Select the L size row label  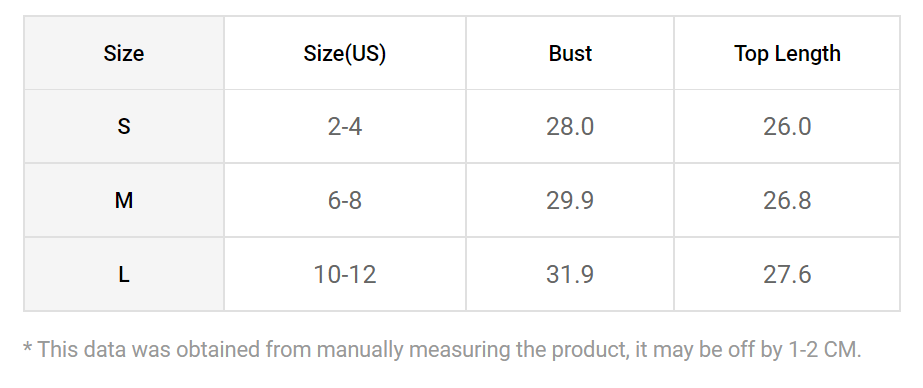tap(124, 274)
